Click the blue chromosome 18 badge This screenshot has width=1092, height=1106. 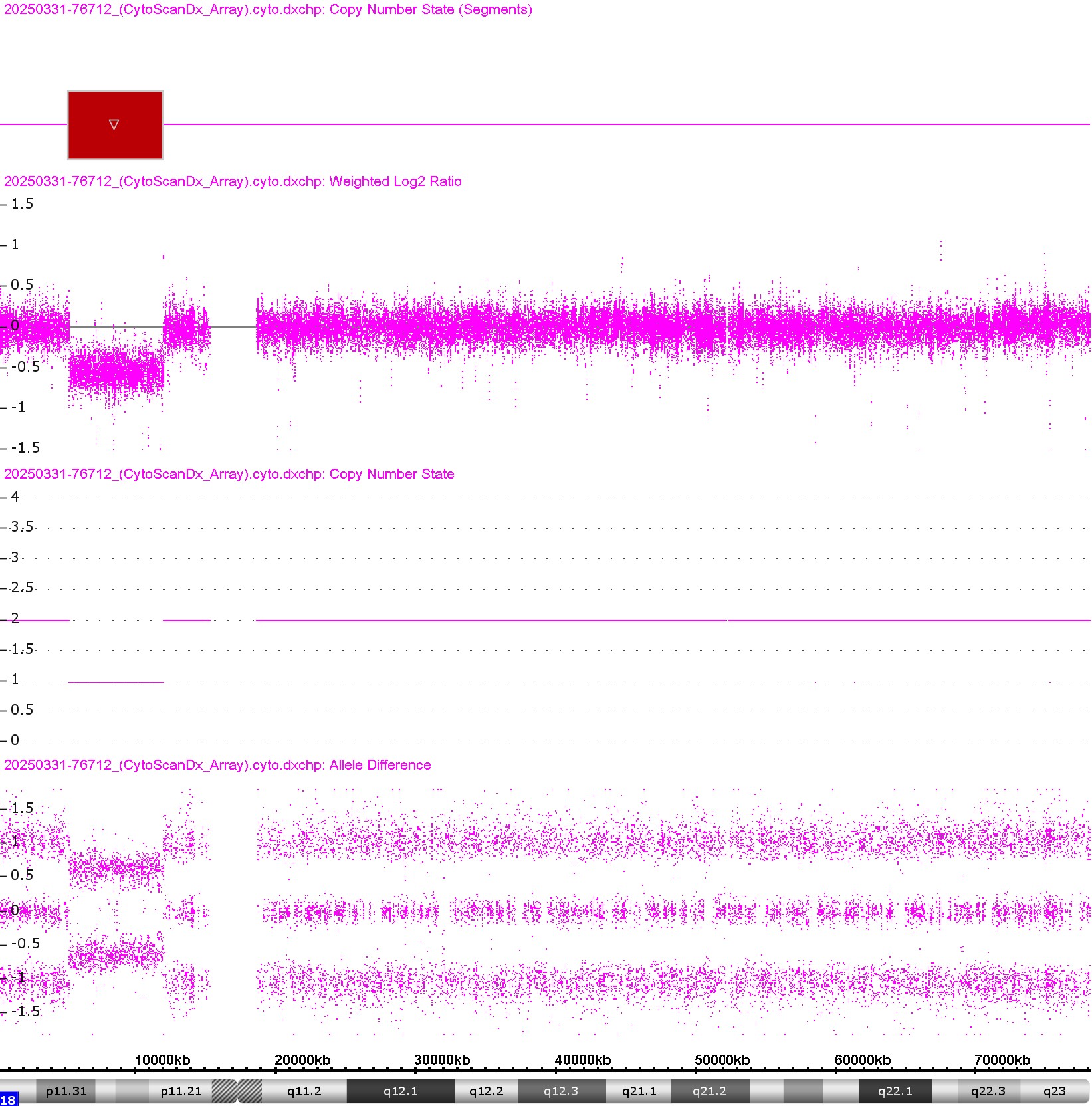click(9, 1099)
